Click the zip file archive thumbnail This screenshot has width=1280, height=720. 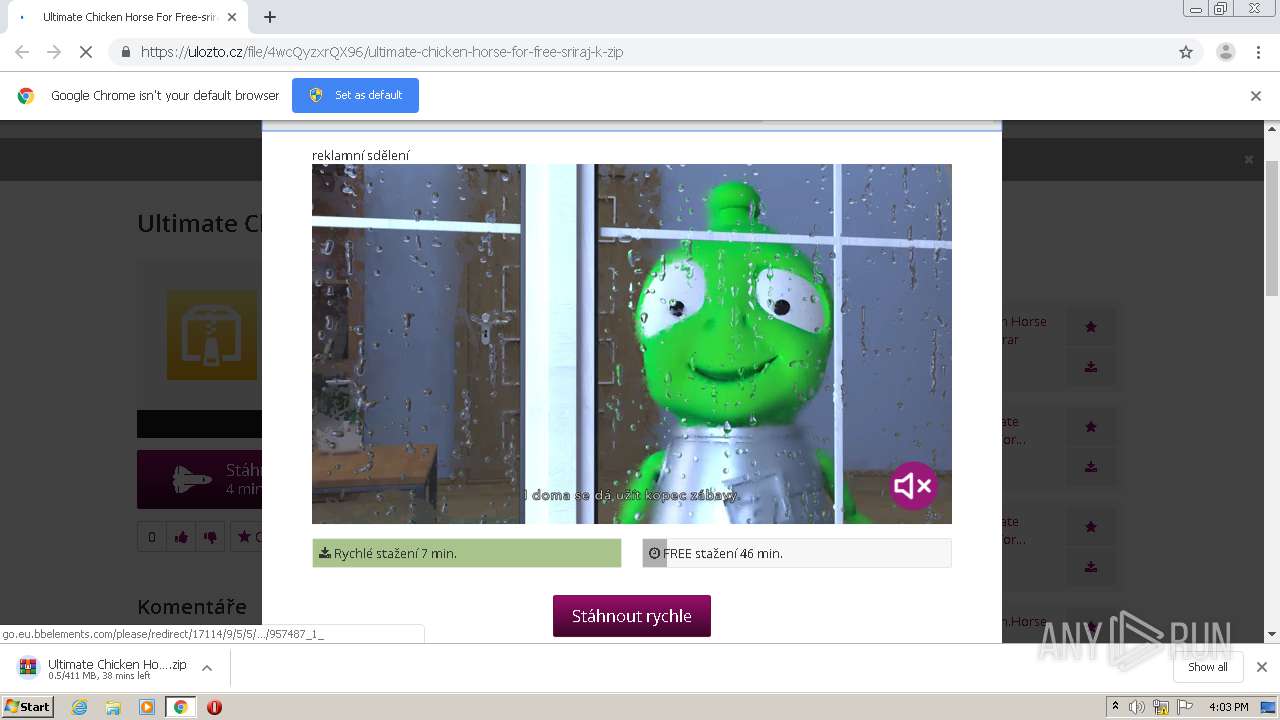[x=212, y=335]
